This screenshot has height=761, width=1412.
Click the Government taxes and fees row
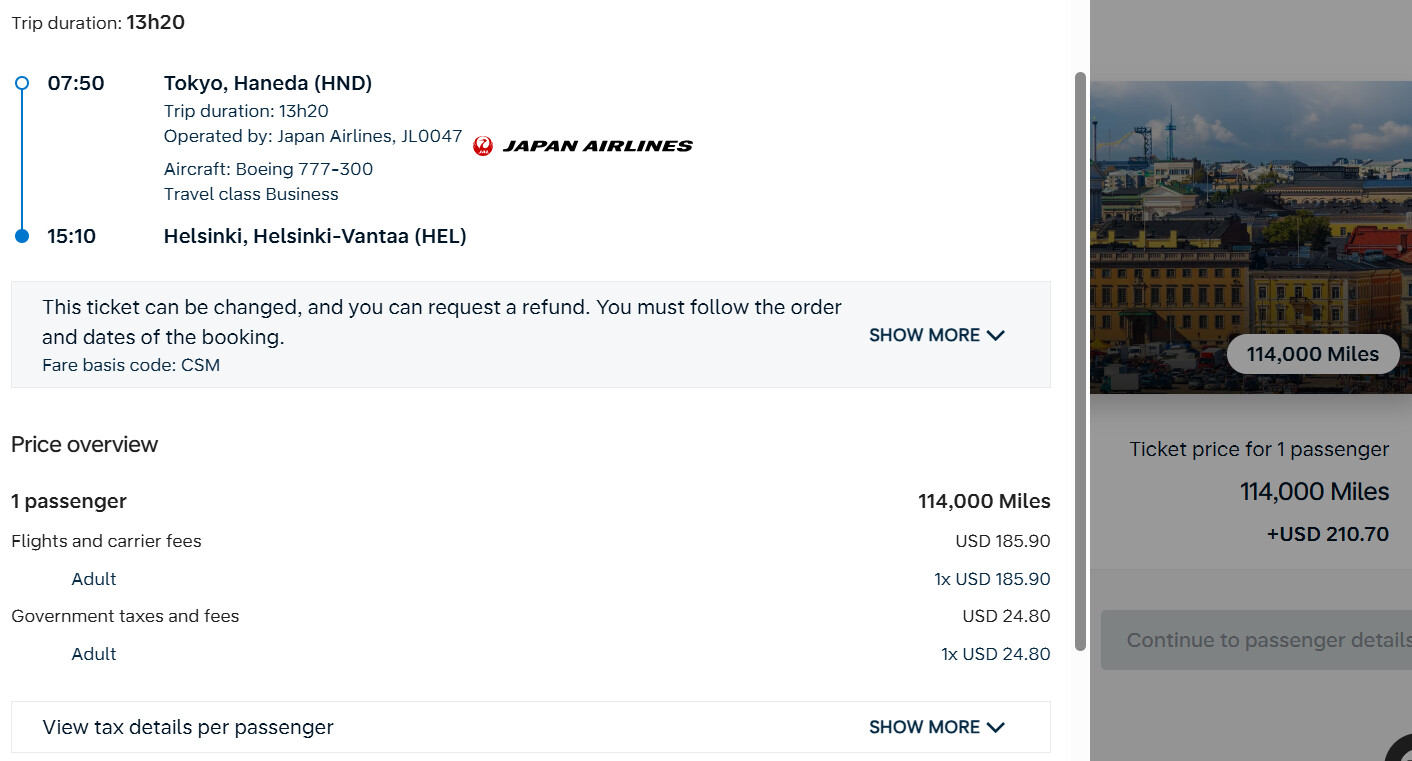[x=125, y=616]
